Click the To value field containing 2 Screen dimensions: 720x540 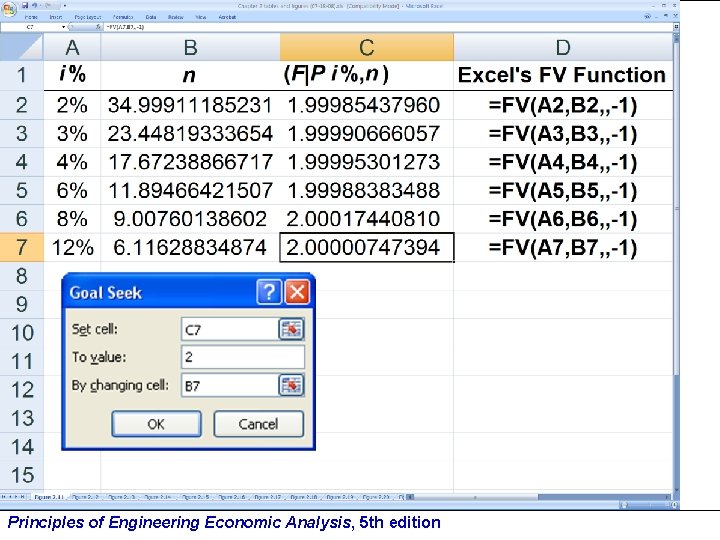[x=243, y=357]
